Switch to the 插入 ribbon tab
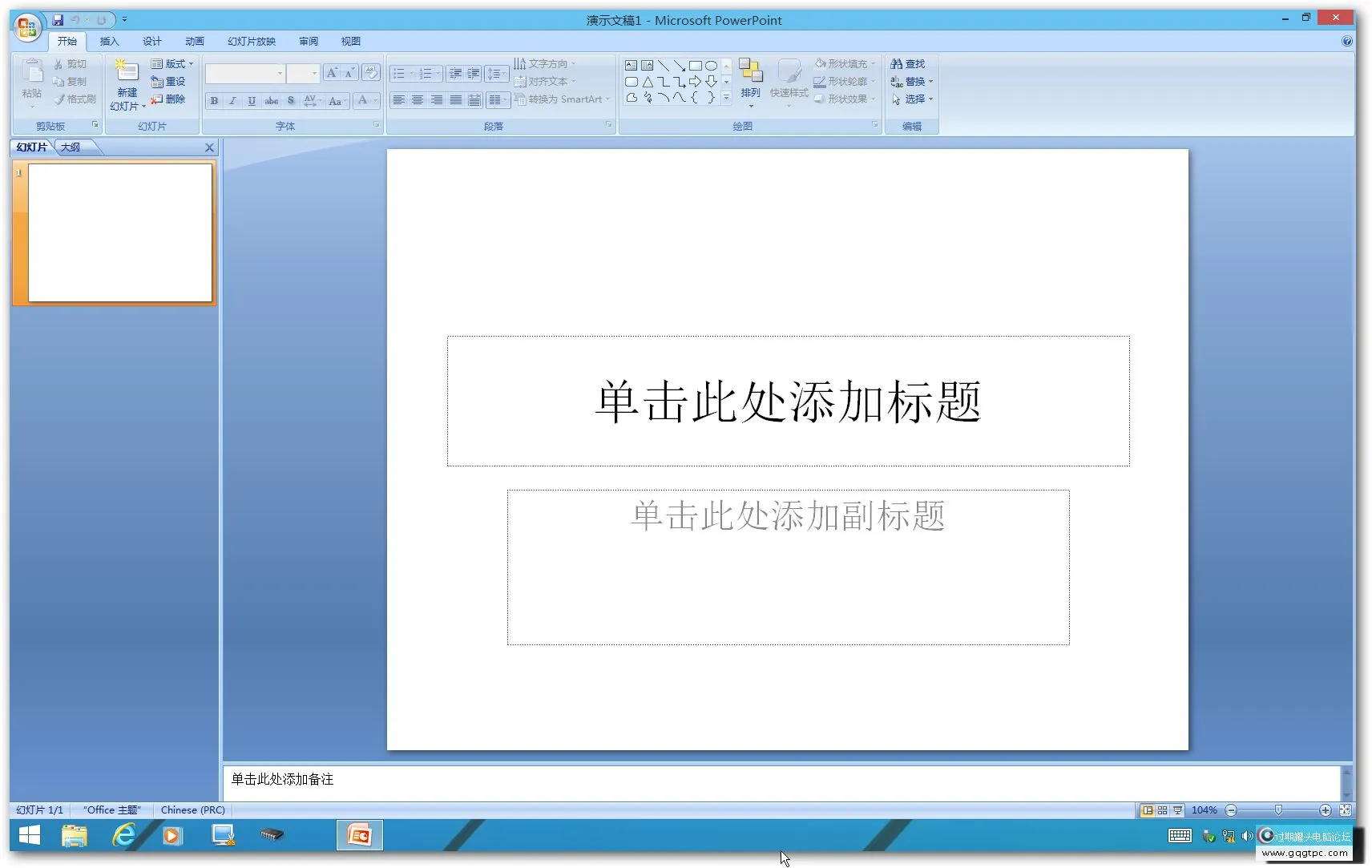Screen dimensions: 1372x868 109,41
